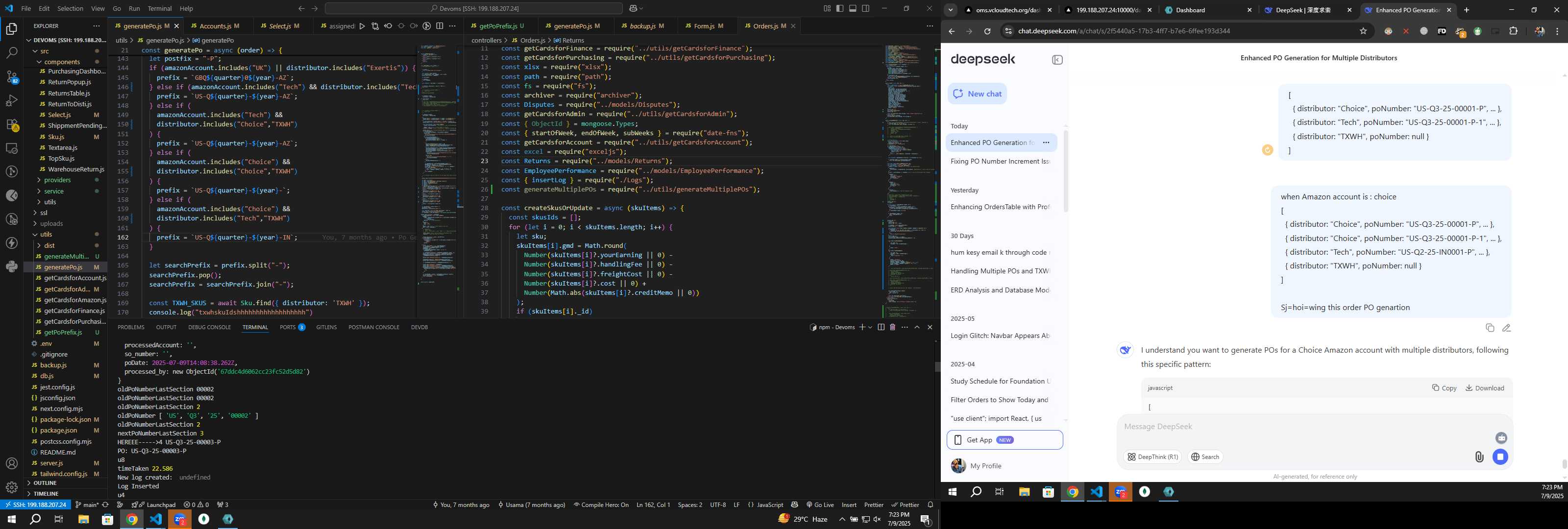Switch to the Orders.js editor tab
Viewport: 1568px width, 529px height.
[769, 26]
